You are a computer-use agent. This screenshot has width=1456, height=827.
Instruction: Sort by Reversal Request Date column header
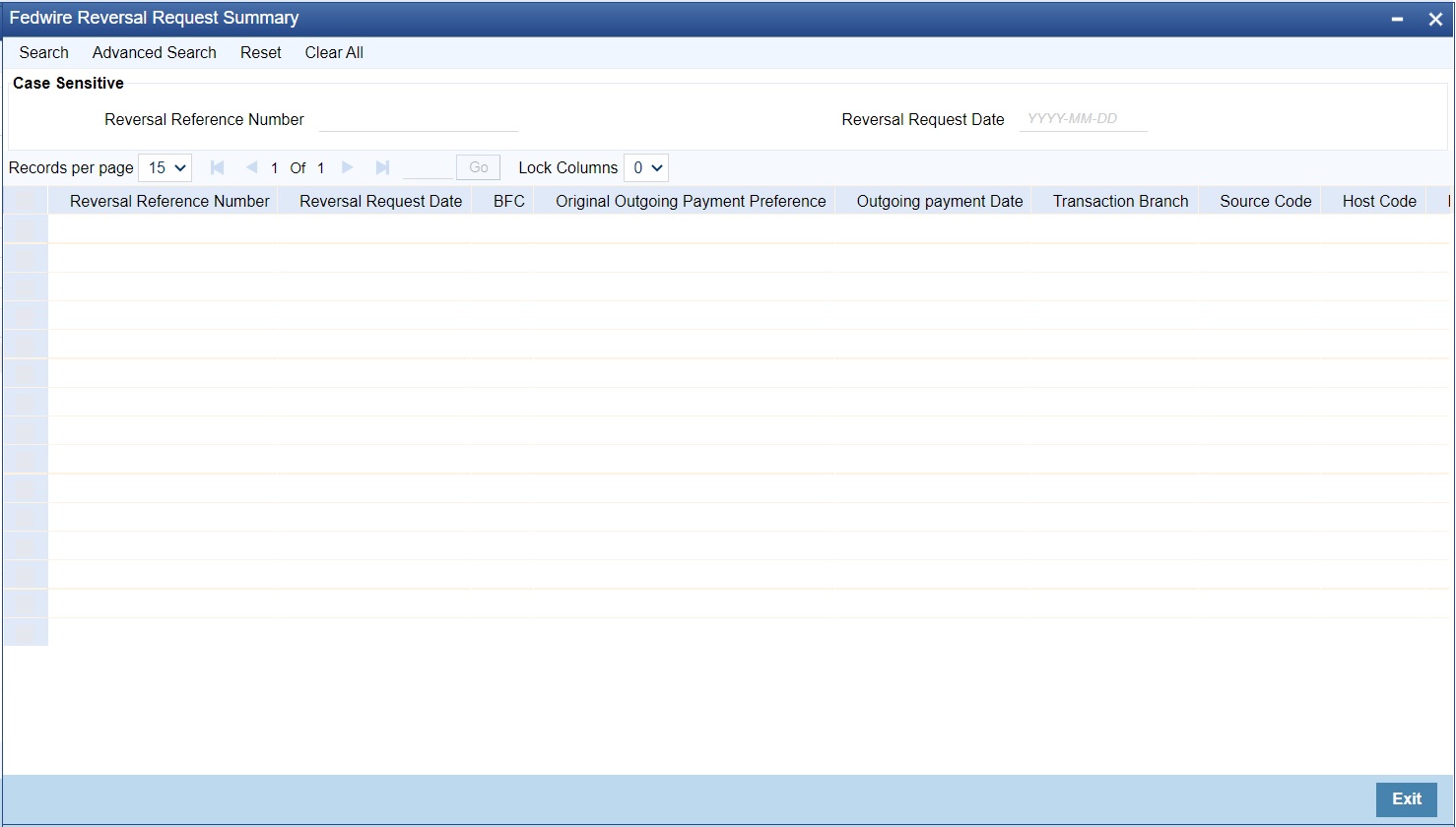(380, 201)
